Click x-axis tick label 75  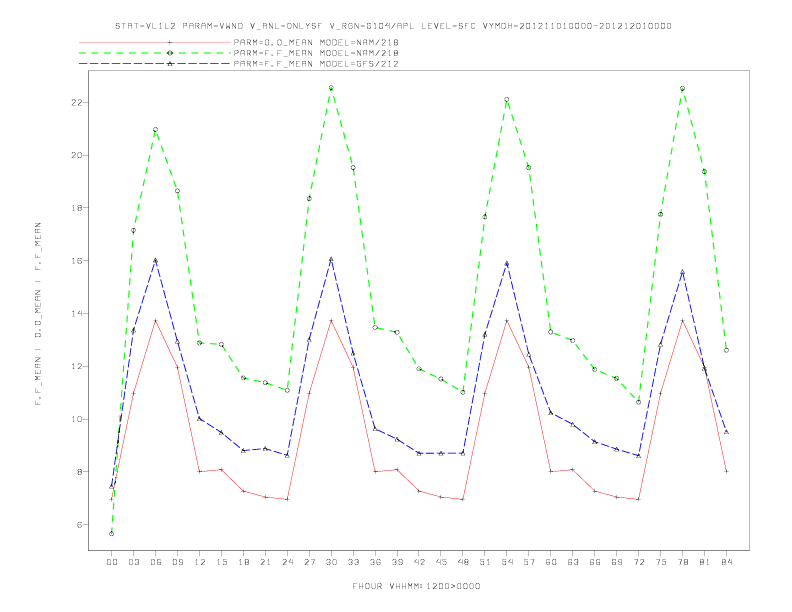661,562
